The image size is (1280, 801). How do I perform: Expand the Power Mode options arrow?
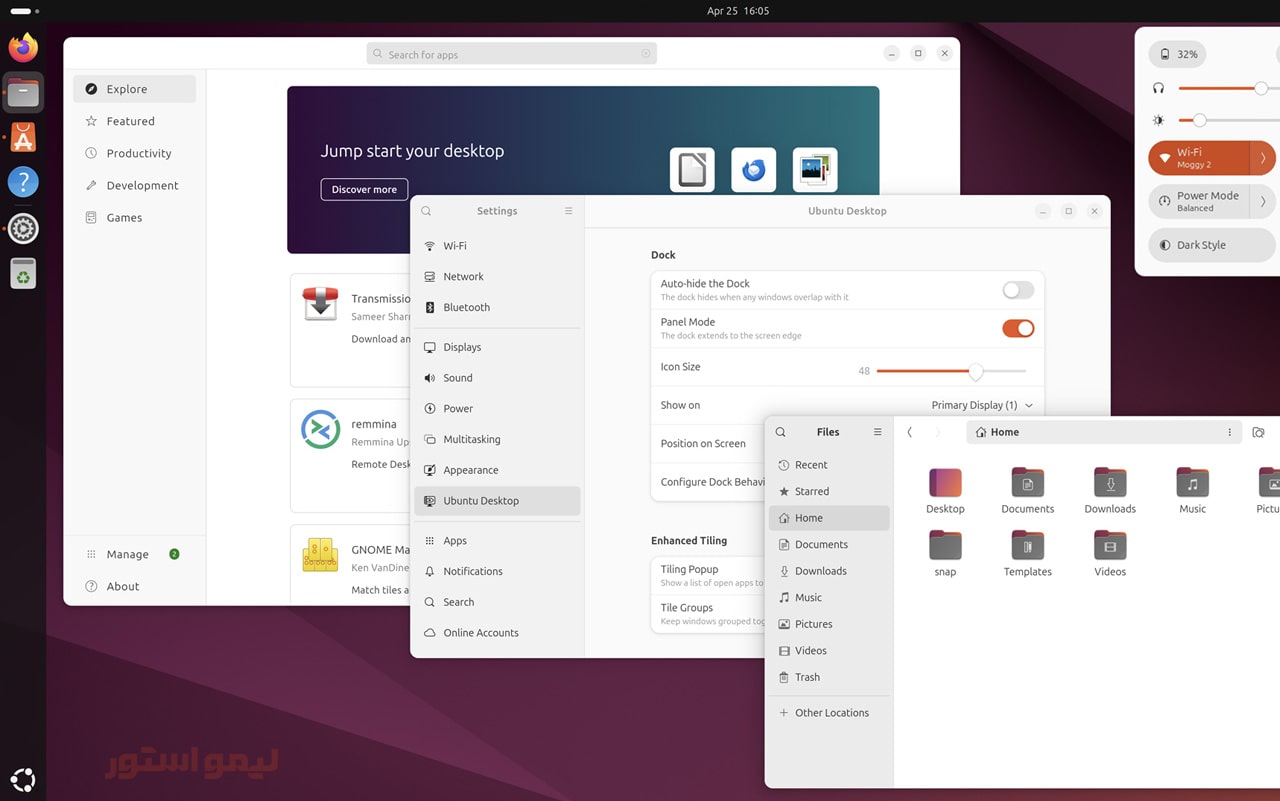pyautogui.click(x=1263, y=201)
